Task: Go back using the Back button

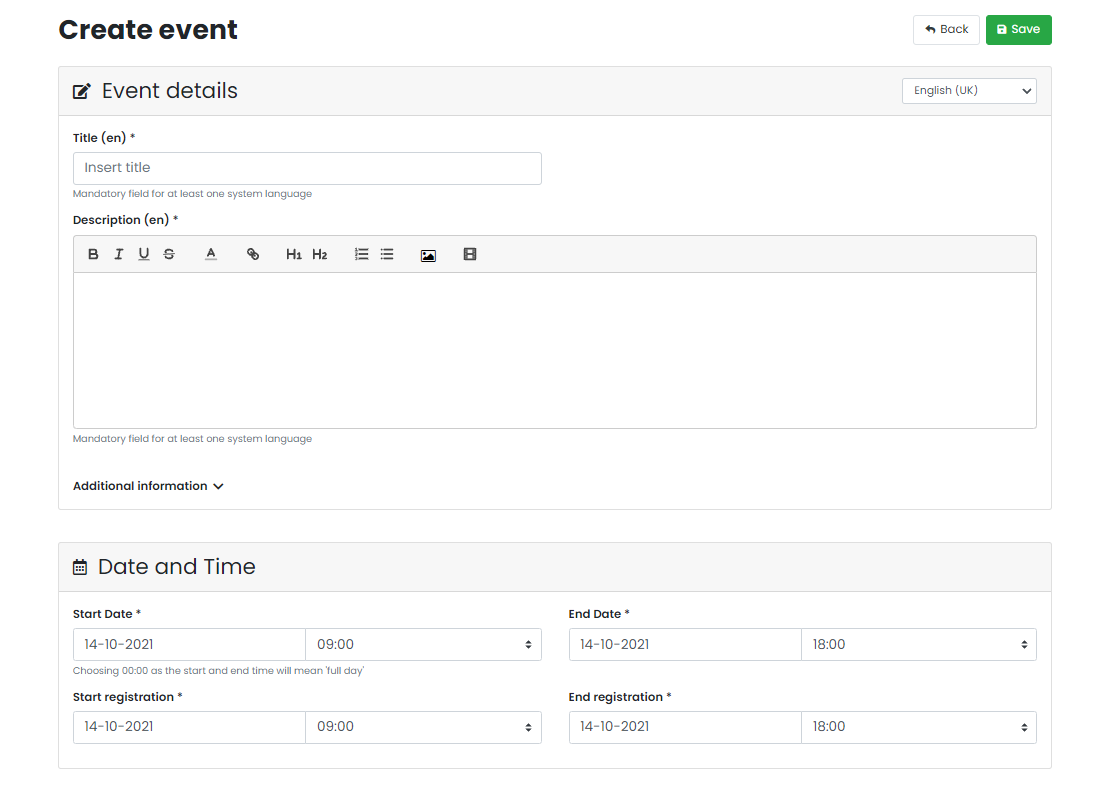Action: pyautogui.click(x=946, y=30)
